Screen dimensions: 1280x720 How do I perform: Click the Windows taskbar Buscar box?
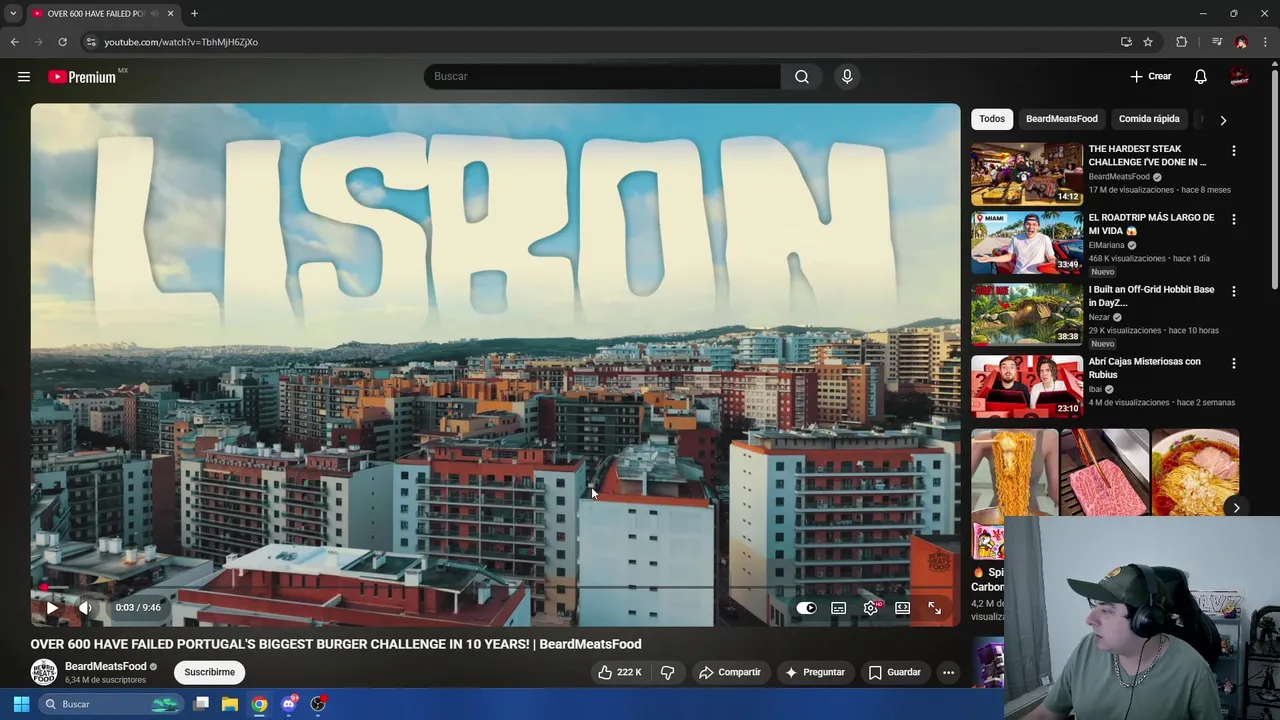point(112,704)
